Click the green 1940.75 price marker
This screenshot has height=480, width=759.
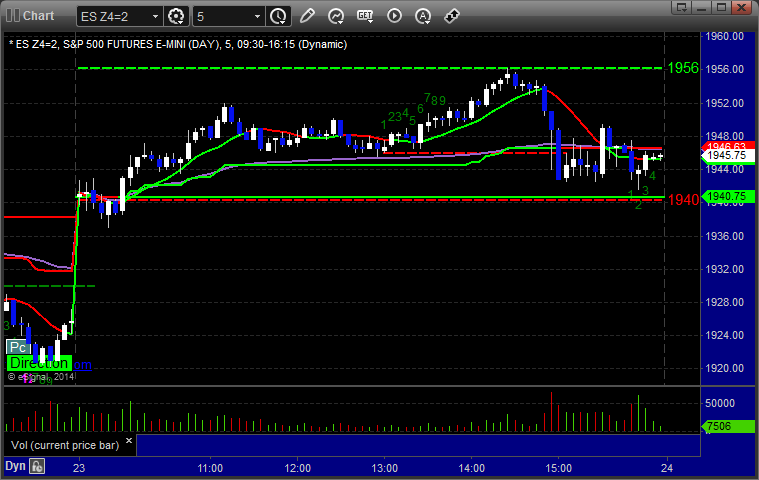[x=728, y=196]
